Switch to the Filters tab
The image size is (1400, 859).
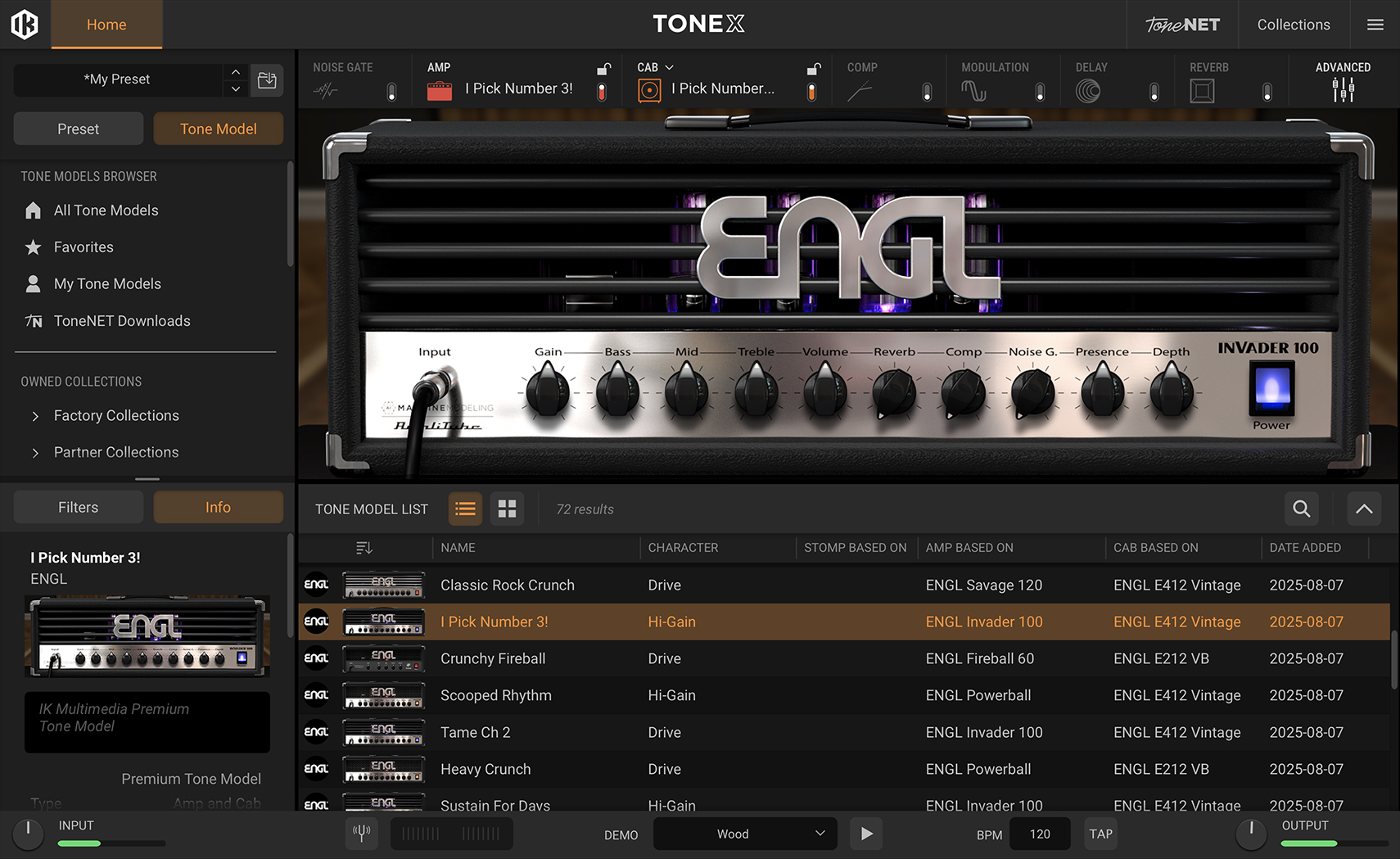tap(79, 507)
